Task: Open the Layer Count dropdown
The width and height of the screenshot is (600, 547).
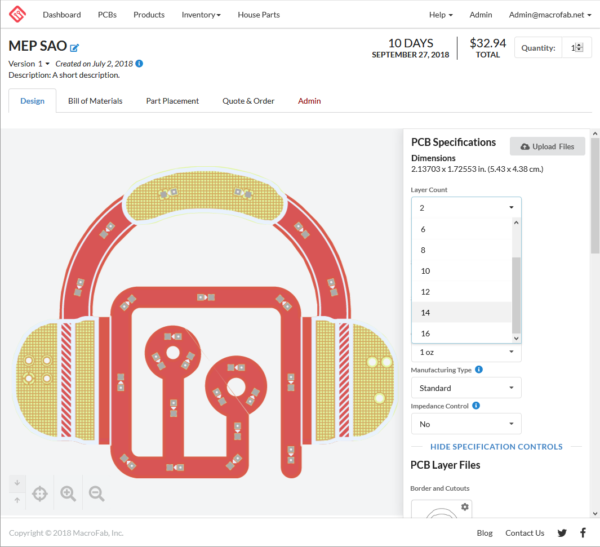Action: tap(466, 208)
